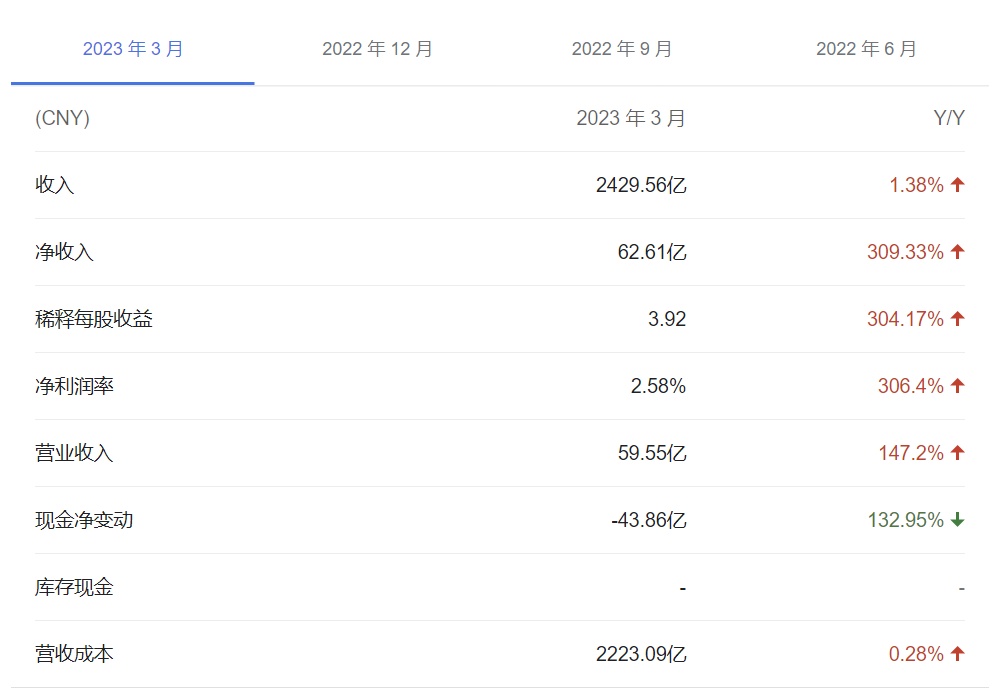Click the red up arrow beside 1.38%

click(x=957, y=185)
